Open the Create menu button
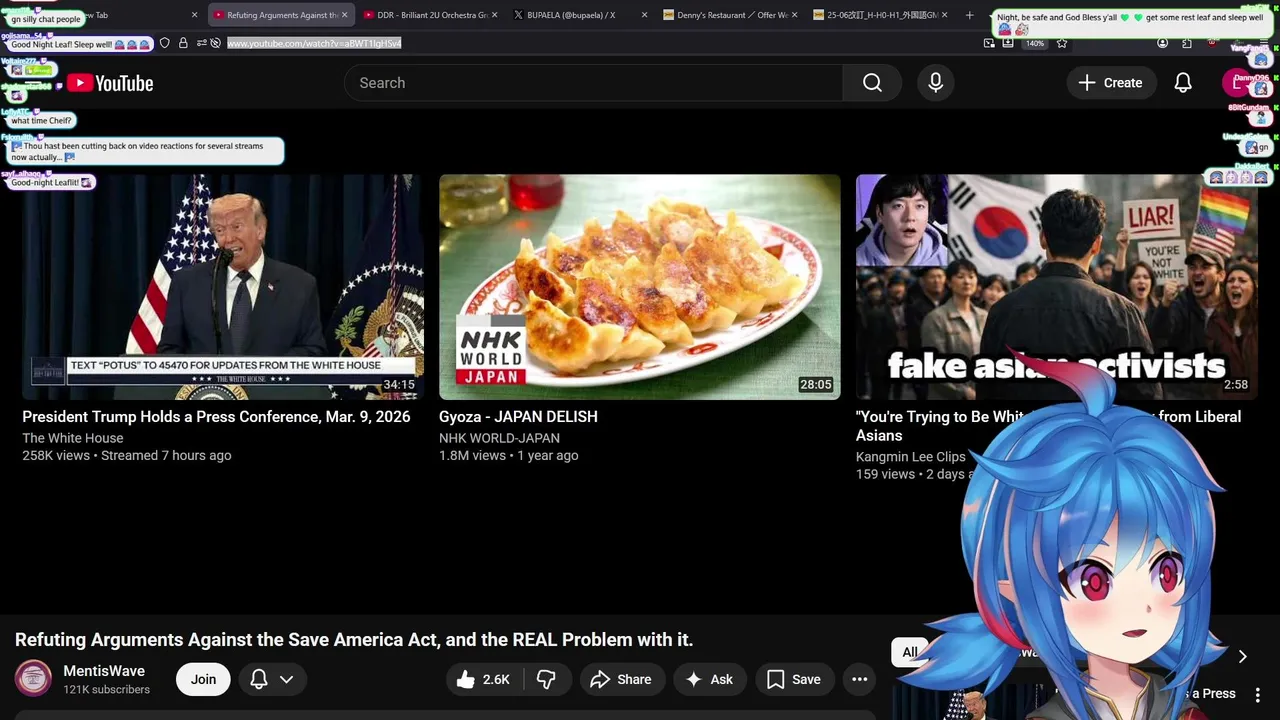The height and width of the screenshot is (720, 1280). [1110, 83]
